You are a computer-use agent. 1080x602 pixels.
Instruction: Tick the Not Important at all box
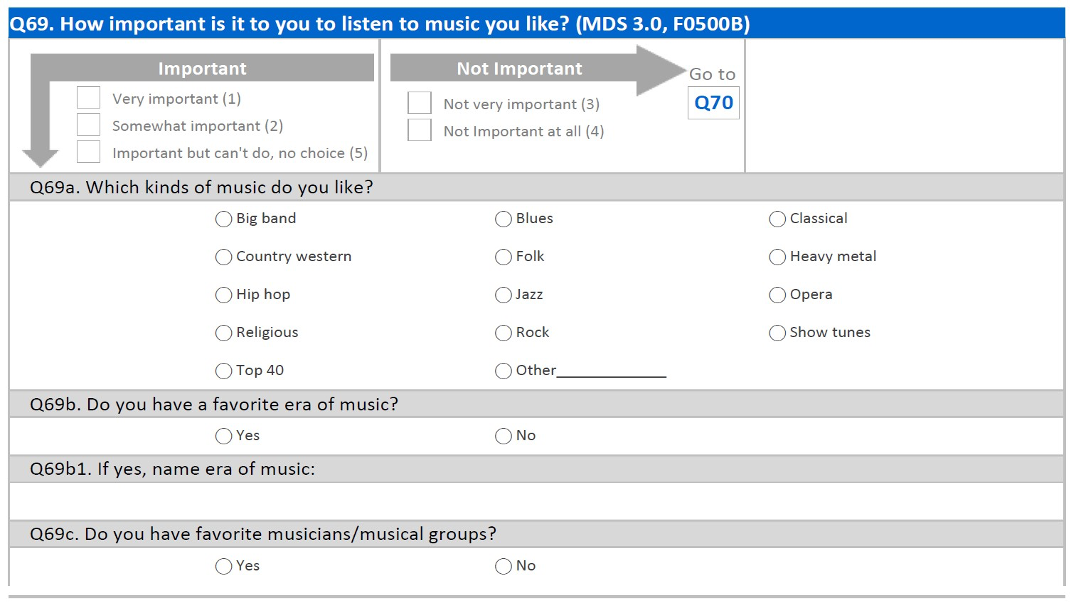click(420, 130)
